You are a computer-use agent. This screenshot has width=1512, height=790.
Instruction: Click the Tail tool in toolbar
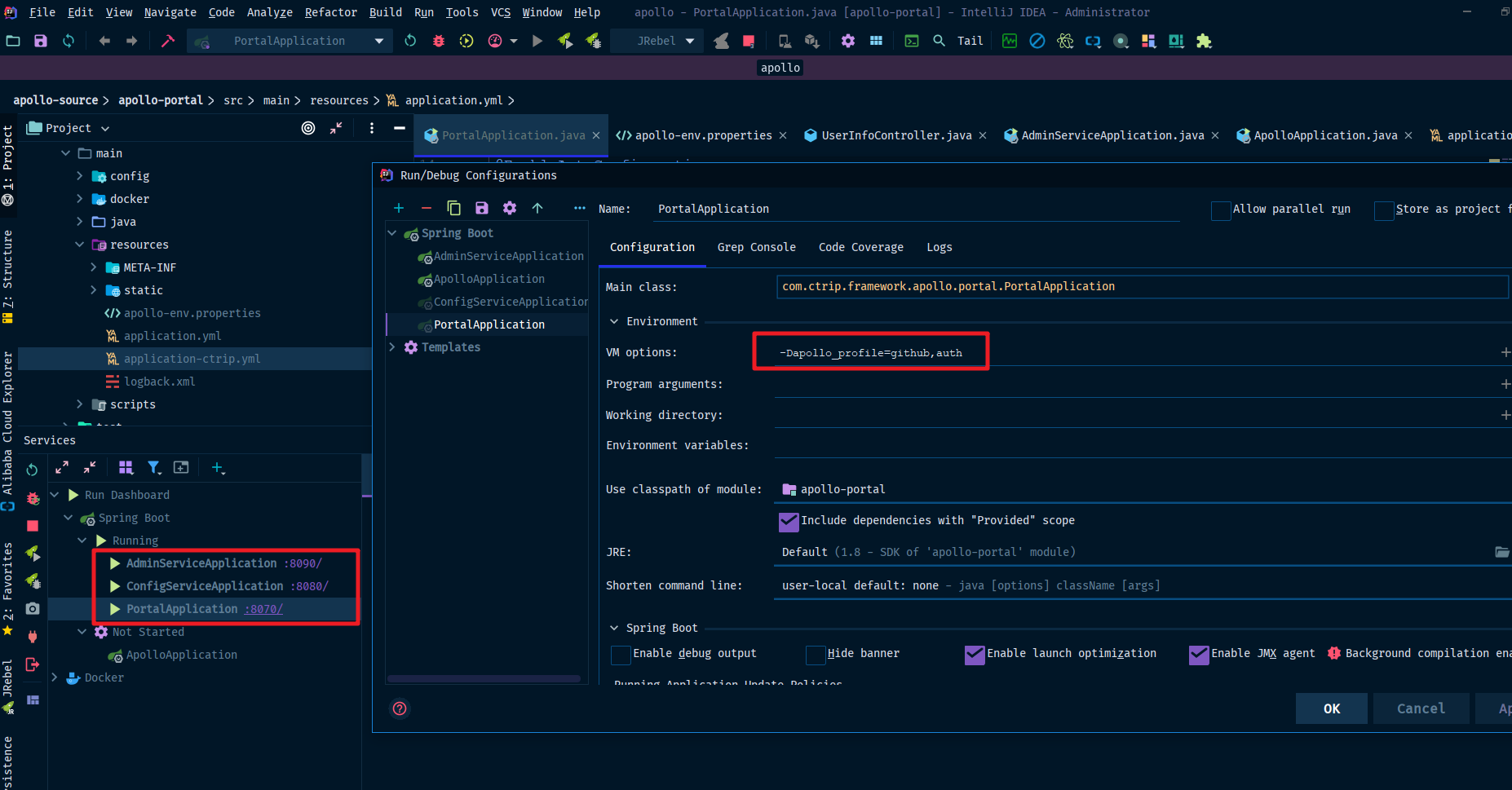[x=969, y=41]
